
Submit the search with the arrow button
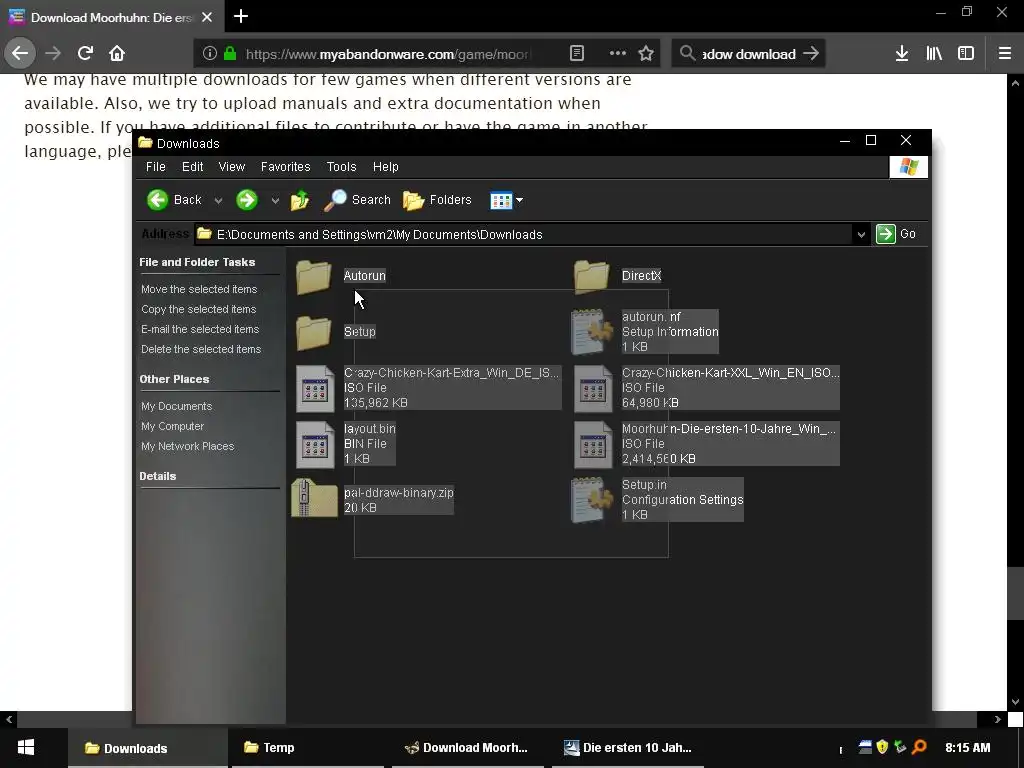point(811,54)
